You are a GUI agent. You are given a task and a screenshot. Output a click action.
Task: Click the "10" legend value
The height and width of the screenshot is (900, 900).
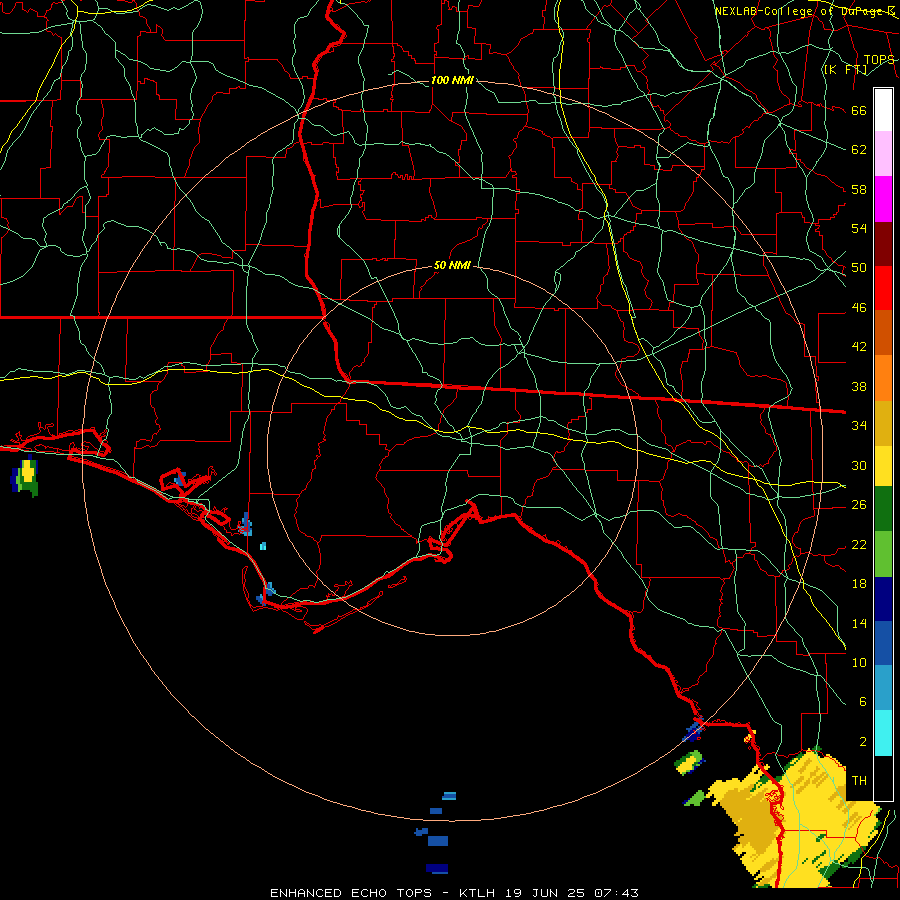[859, 662]
